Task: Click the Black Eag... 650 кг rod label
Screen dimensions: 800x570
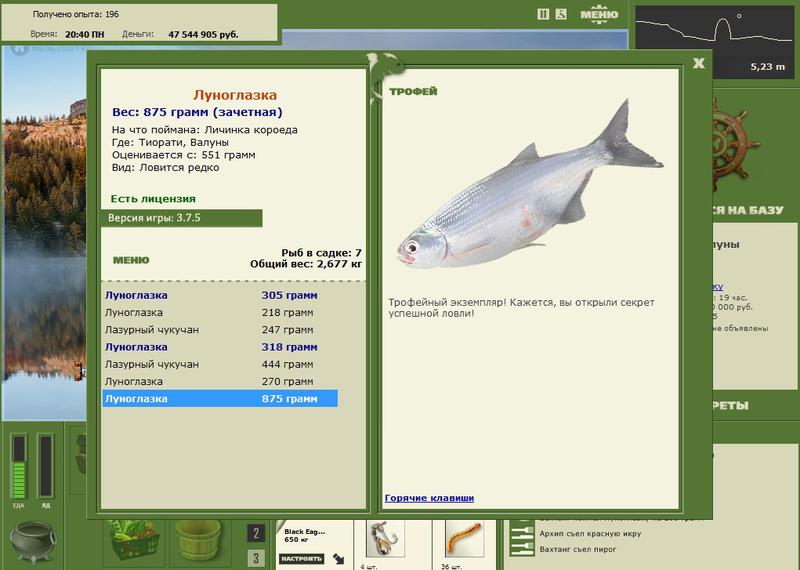Action: coord(304,535)
